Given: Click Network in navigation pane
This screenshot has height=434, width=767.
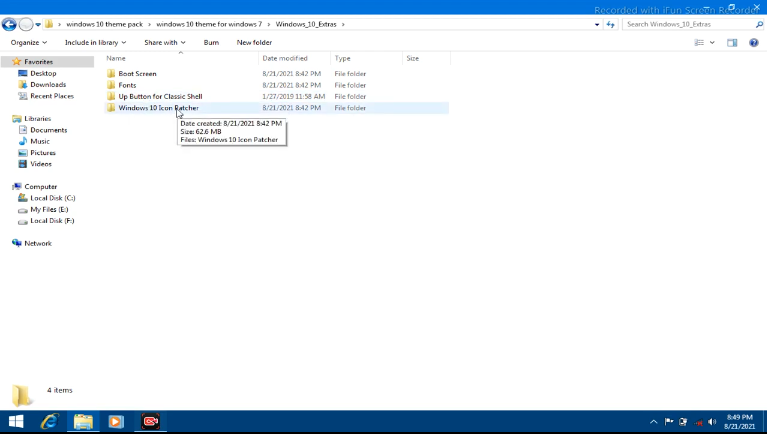Looking at the screenshot, I should pos(38,243).
